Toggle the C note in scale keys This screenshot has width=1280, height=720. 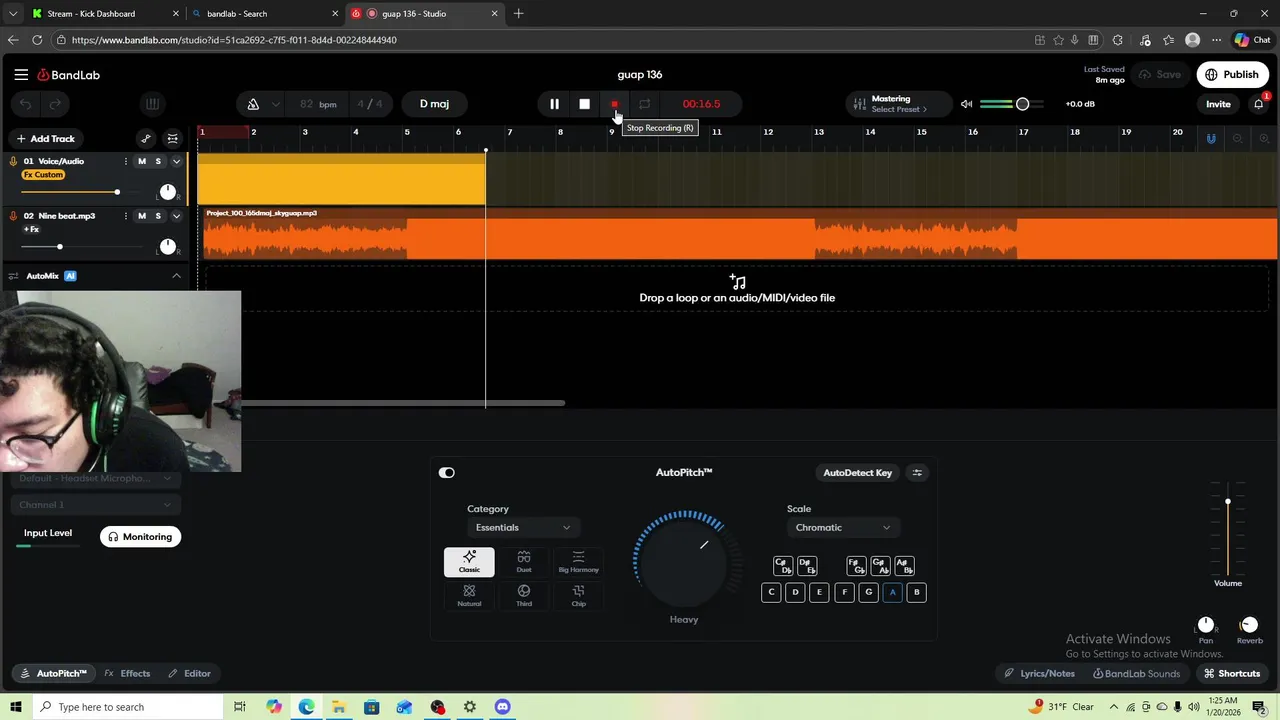coord(771,592)
